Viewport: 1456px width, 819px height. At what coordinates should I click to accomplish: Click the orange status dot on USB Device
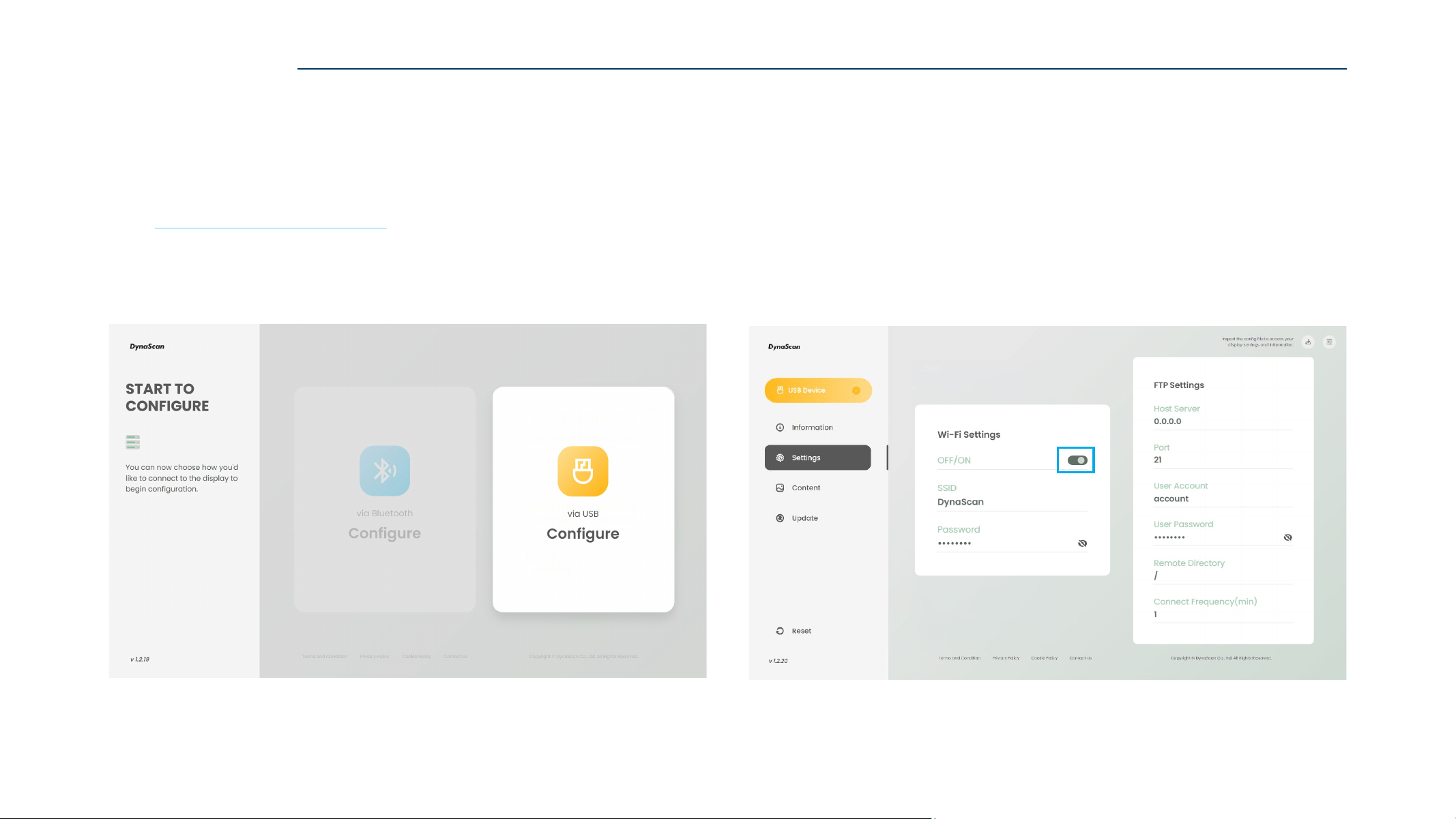coord(856,390)
